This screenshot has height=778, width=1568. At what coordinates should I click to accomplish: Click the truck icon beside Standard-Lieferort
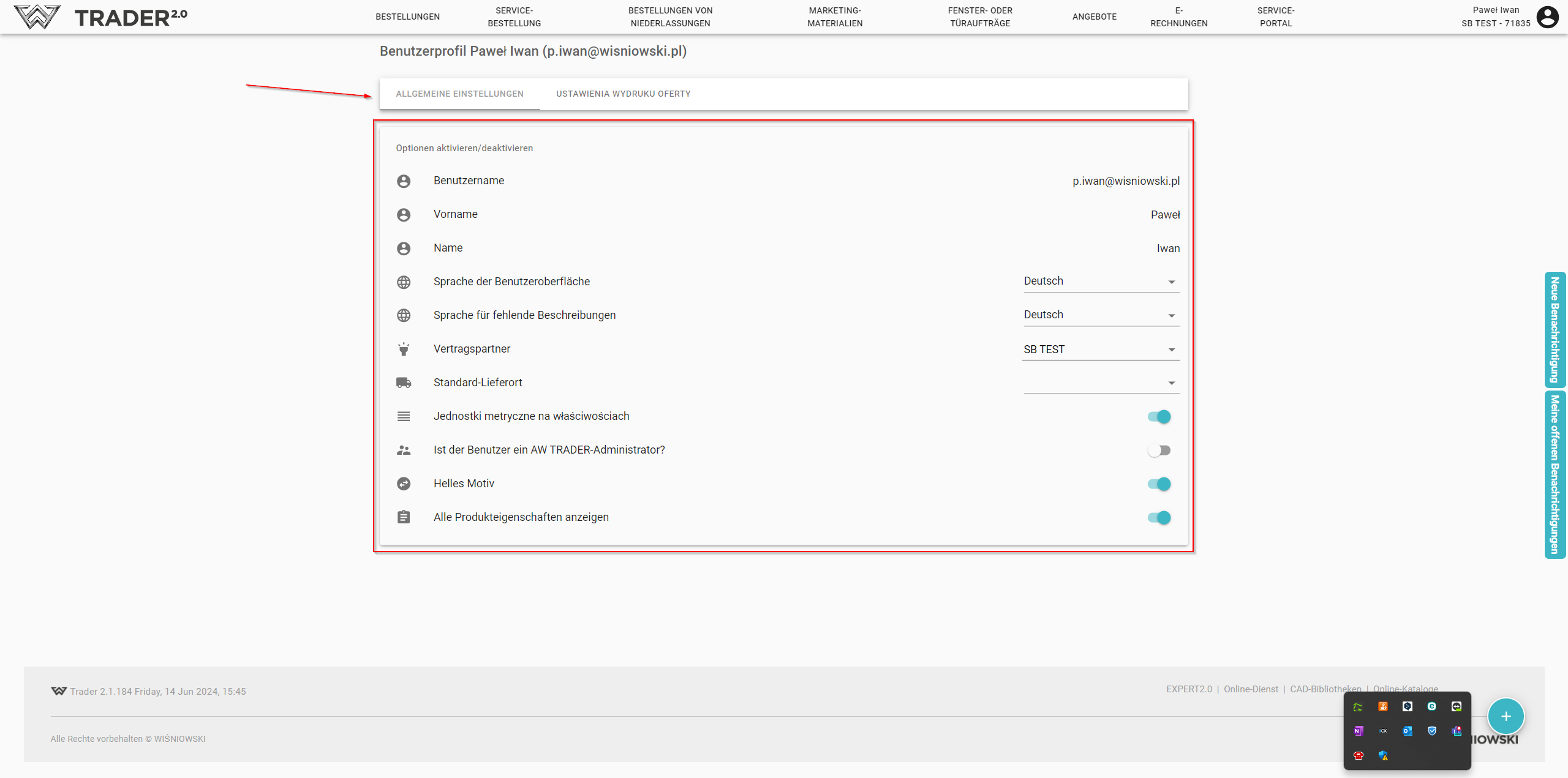404,383
